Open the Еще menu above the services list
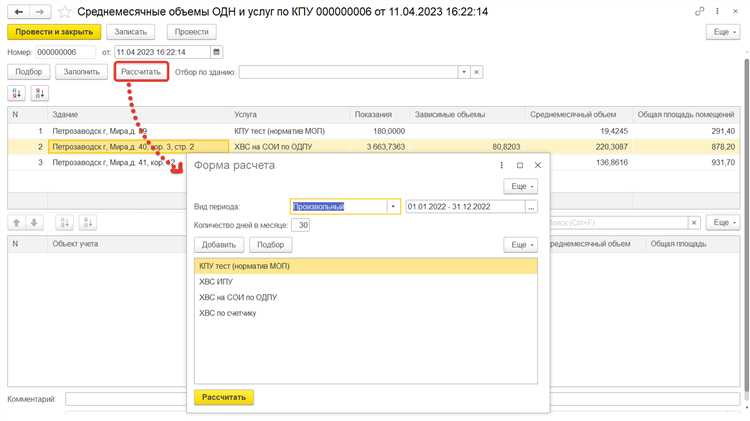This screenshot has width=750, height=421. pyautogui.click(x=519, y=244)
